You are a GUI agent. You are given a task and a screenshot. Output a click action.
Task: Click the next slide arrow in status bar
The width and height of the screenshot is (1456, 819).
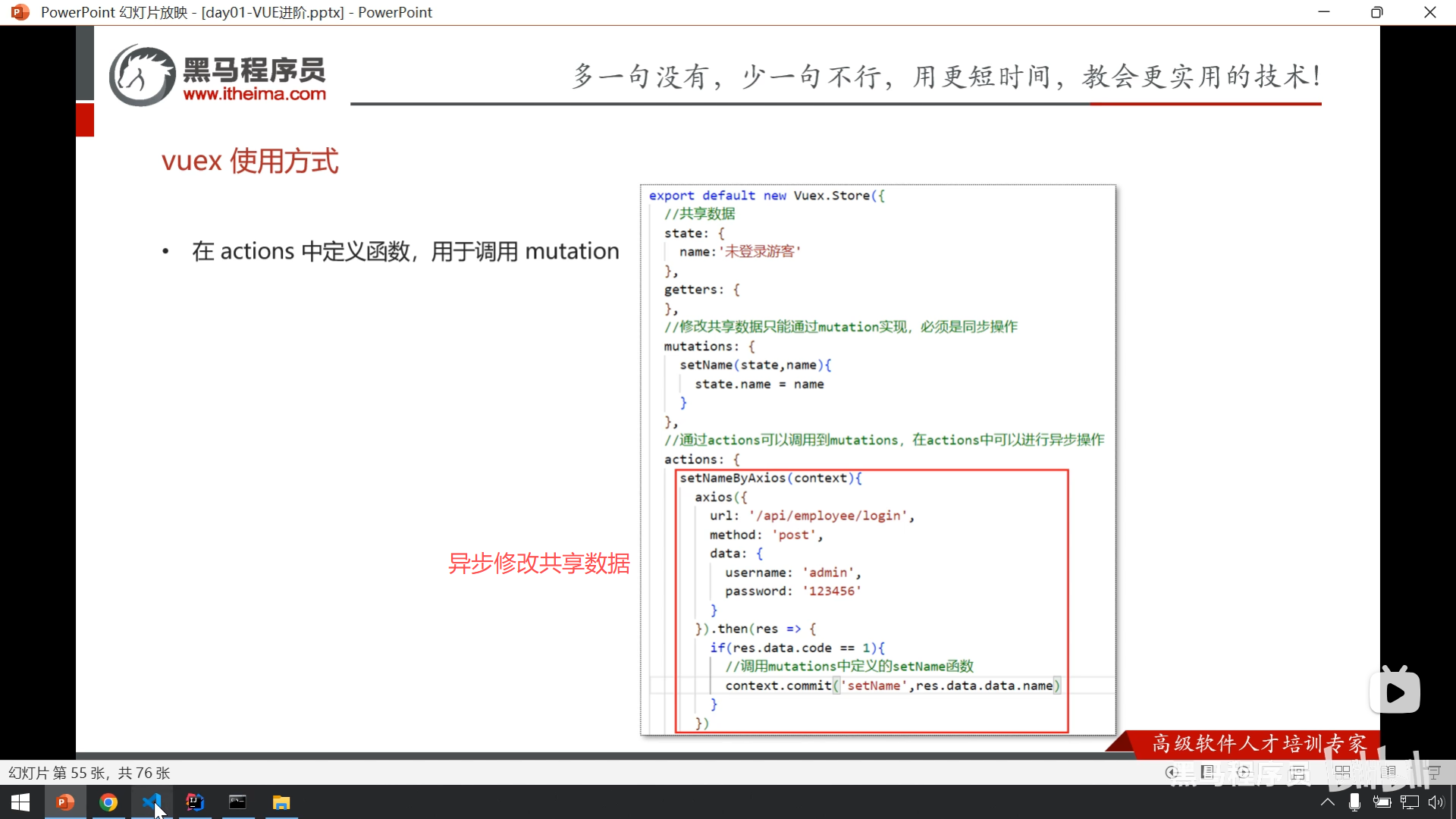click(x=1243, y=772)
